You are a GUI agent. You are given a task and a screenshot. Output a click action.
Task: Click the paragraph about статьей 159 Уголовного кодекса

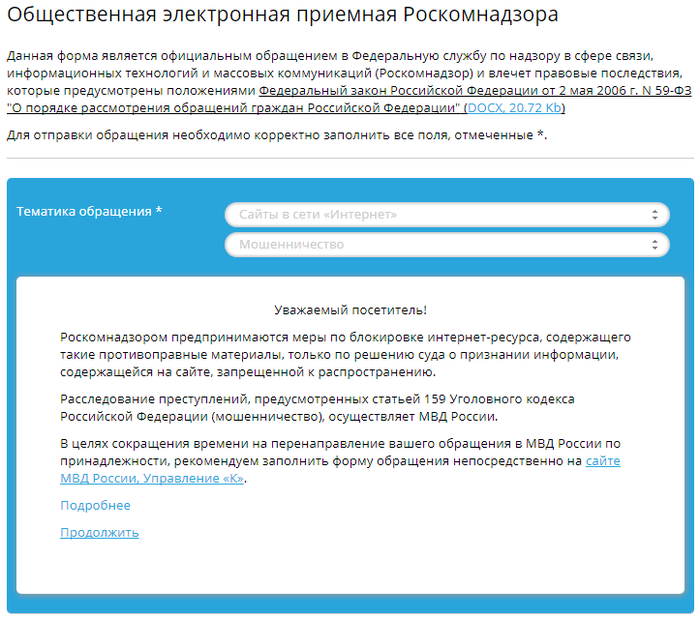coord(317,408)
